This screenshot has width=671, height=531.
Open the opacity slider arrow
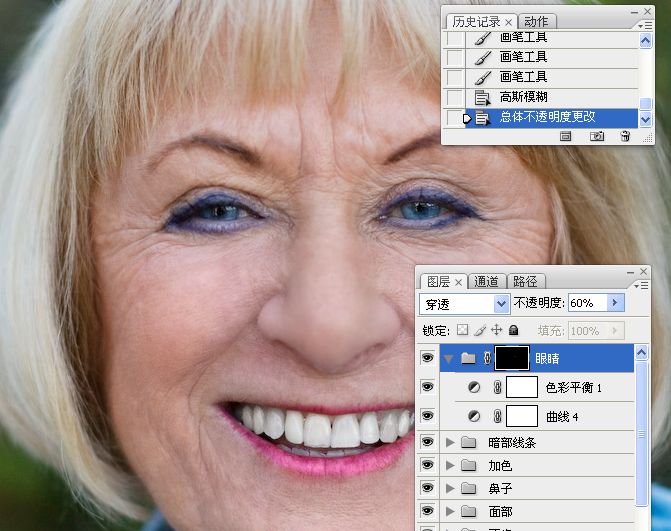(x=615, y=303)
